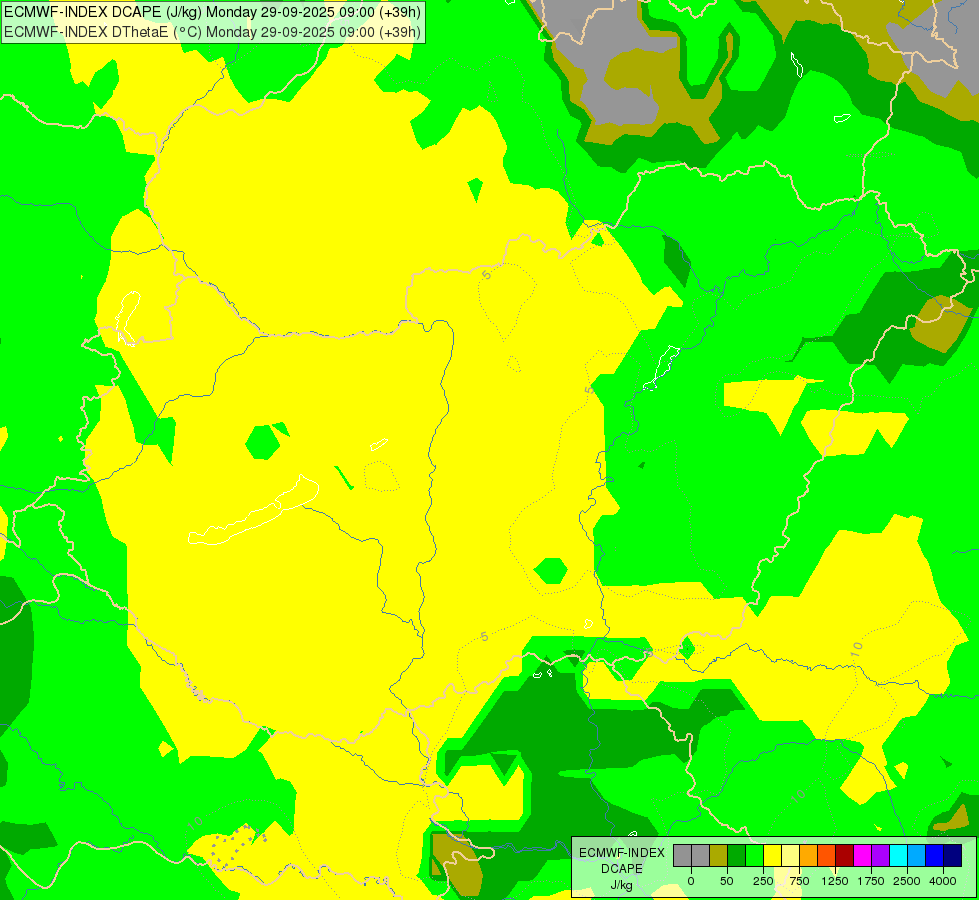Click the bright green legend swatch

click(x=755, y=856)
